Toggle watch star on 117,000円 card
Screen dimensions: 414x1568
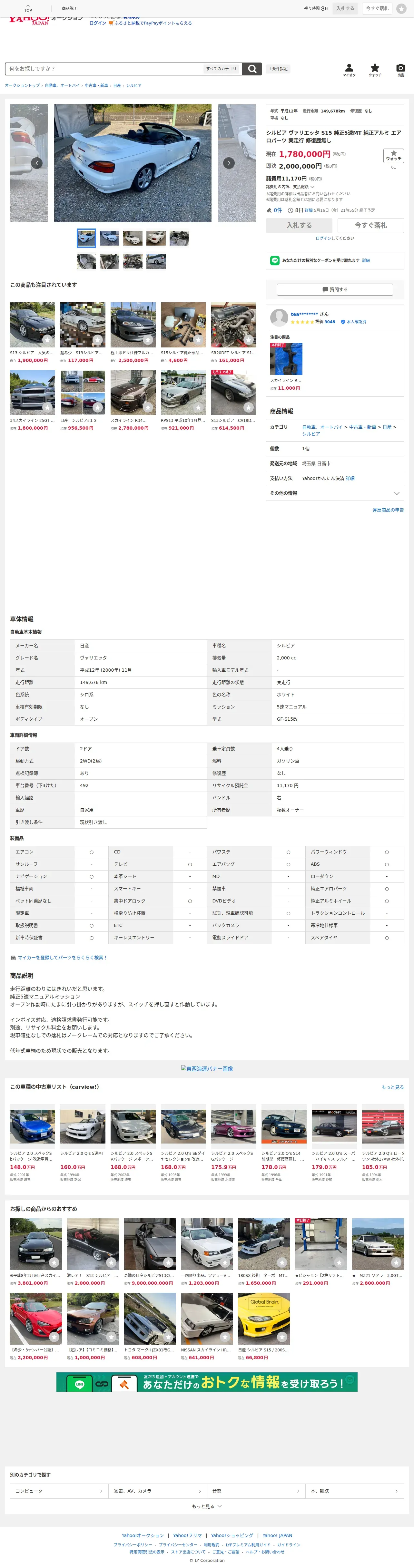click(97, 340)
